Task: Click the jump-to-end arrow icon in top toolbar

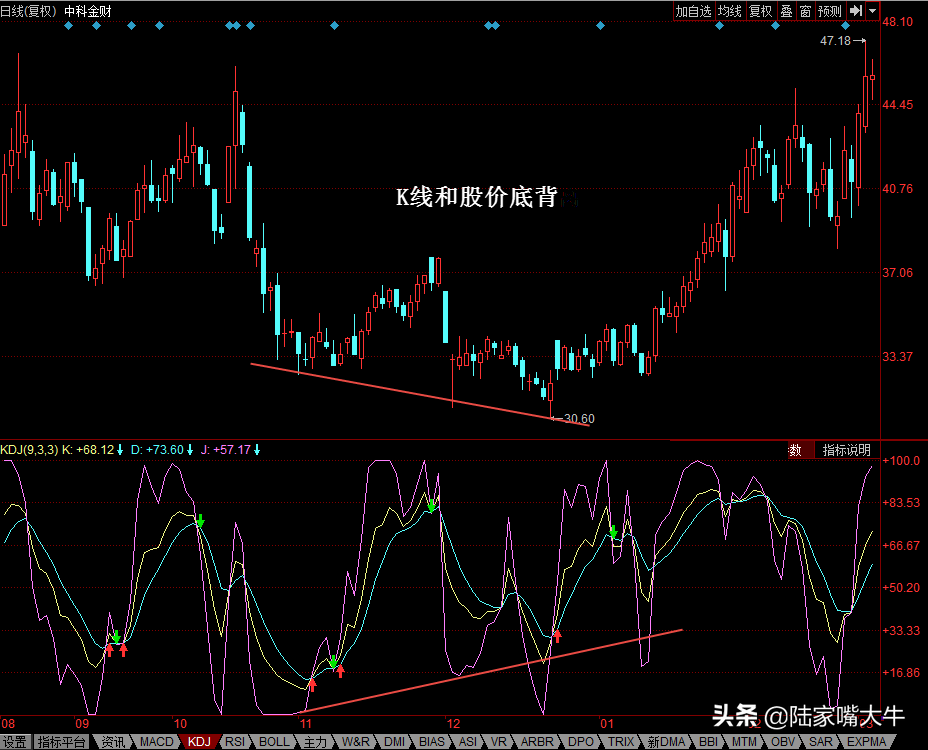Action: pos(856,11)
